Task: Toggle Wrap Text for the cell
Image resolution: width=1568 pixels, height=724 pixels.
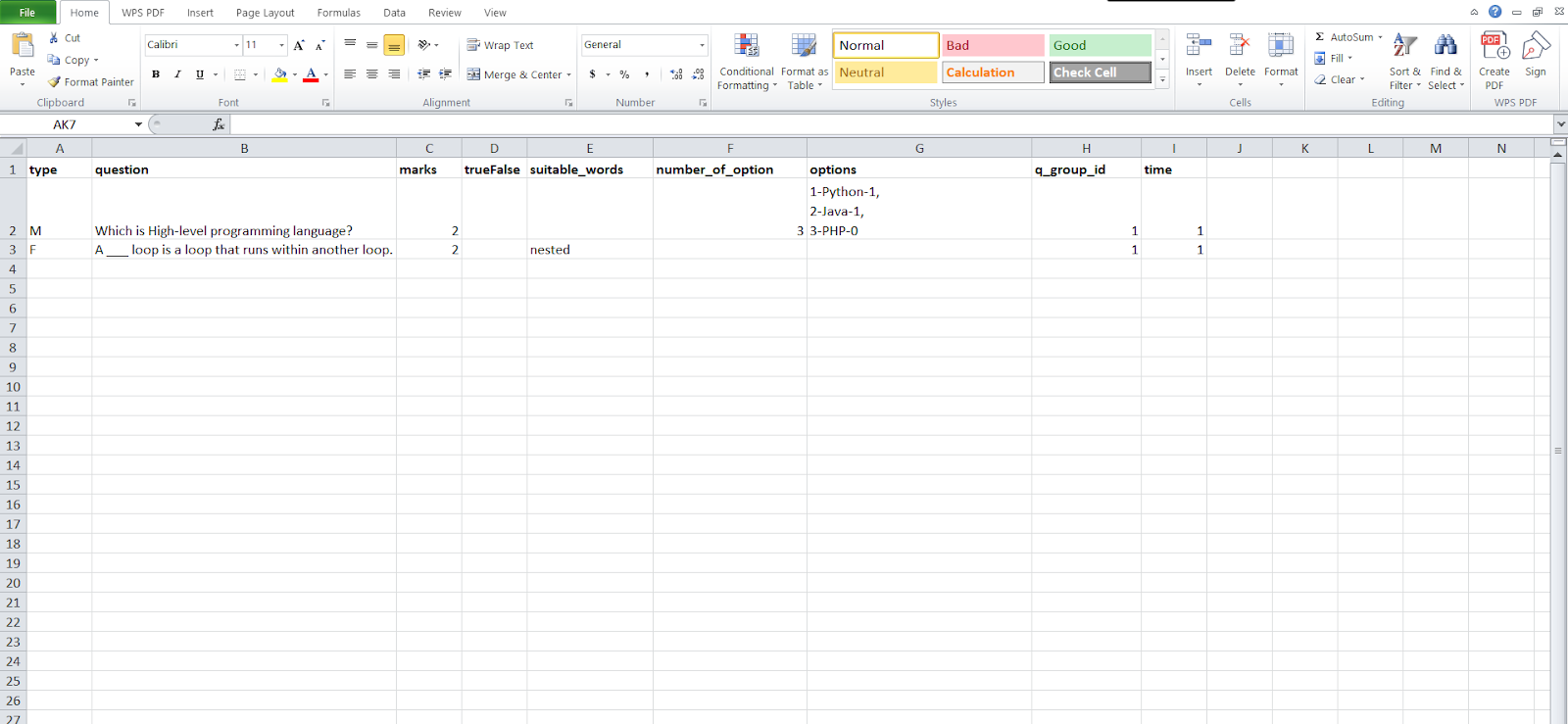Action: point(500,45)
